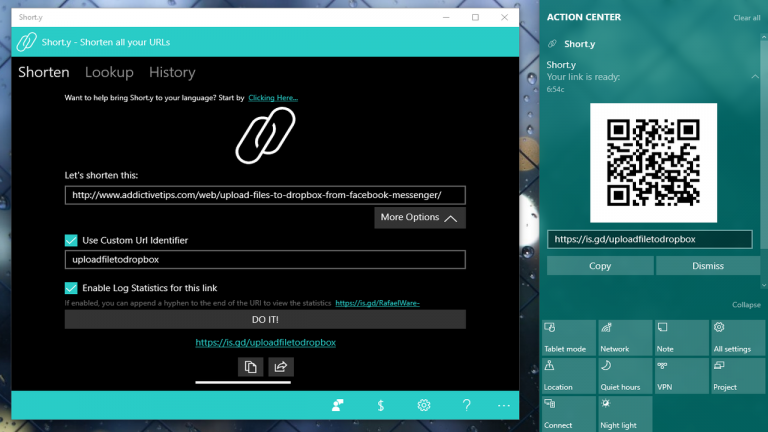Open Connect quick action tile

[x=569, y=414]
